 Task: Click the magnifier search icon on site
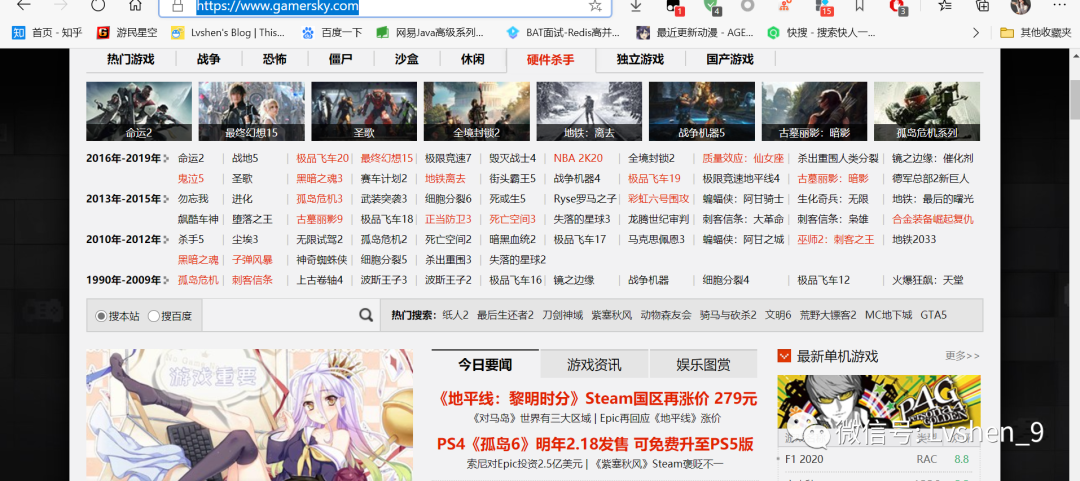point(366,315)
